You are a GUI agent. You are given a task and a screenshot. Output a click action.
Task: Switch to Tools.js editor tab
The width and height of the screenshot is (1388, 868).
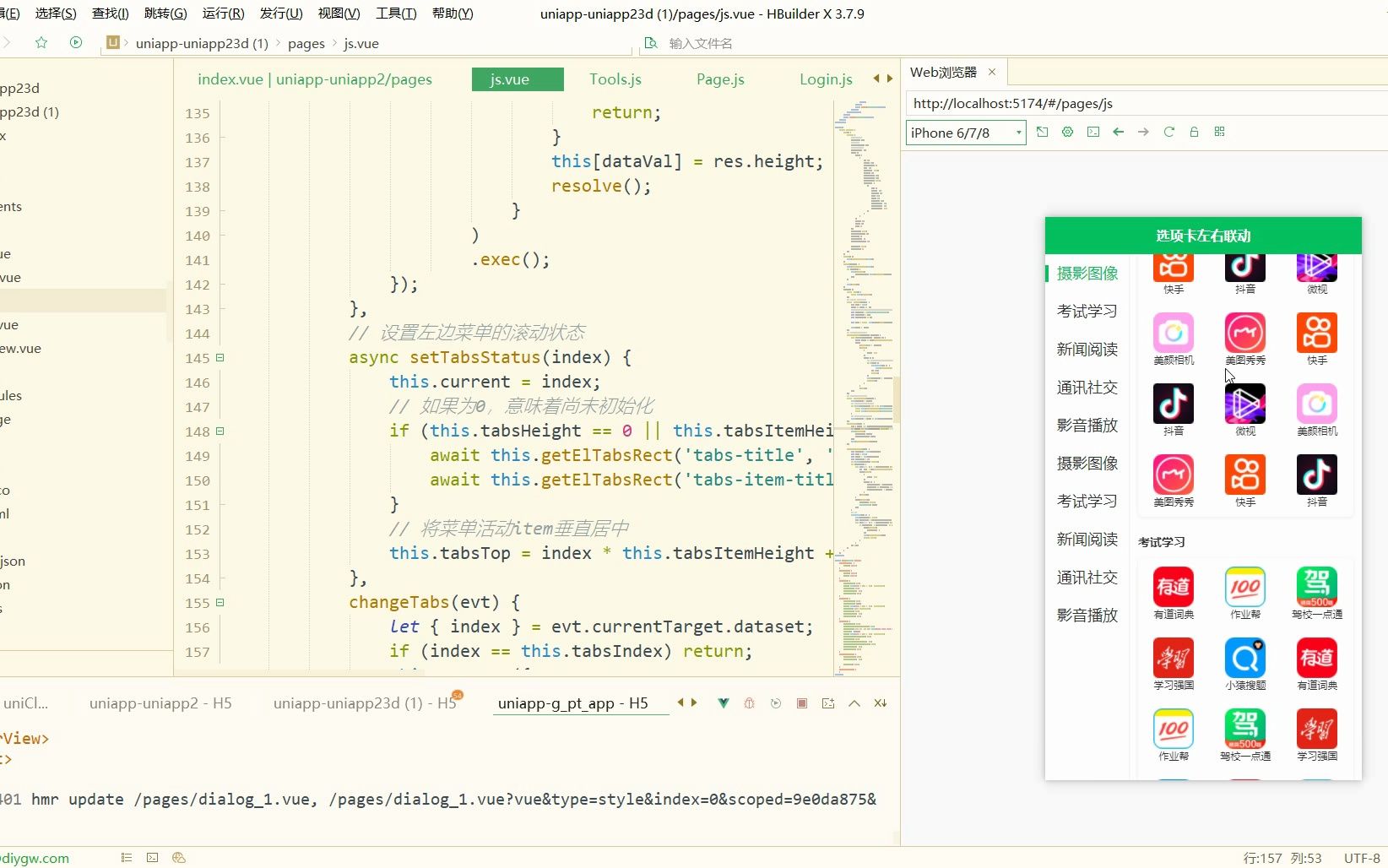tap(615, 79)
